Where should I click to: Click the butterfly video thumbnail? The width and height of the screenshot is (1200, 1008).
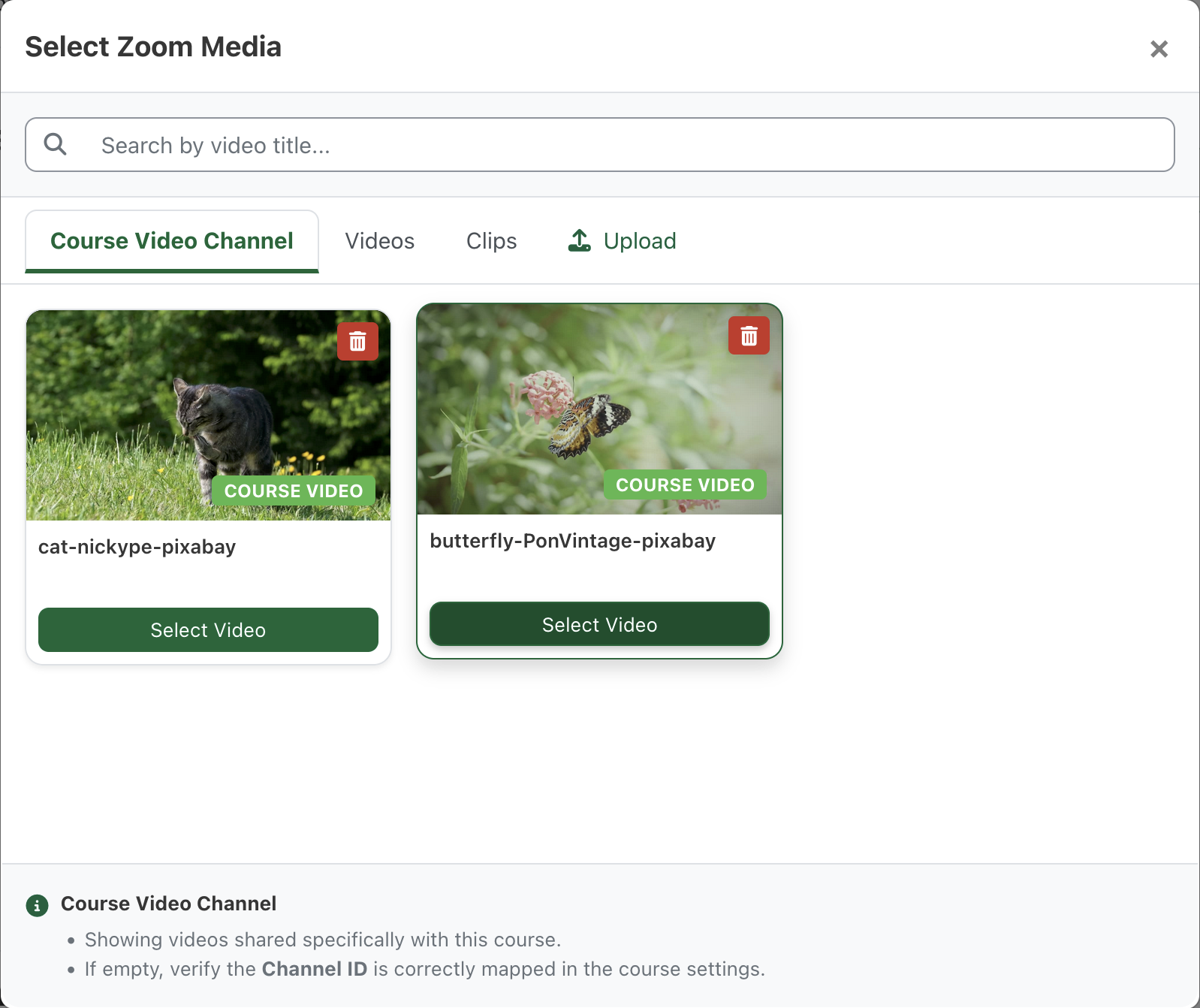[x=599, y=409]
